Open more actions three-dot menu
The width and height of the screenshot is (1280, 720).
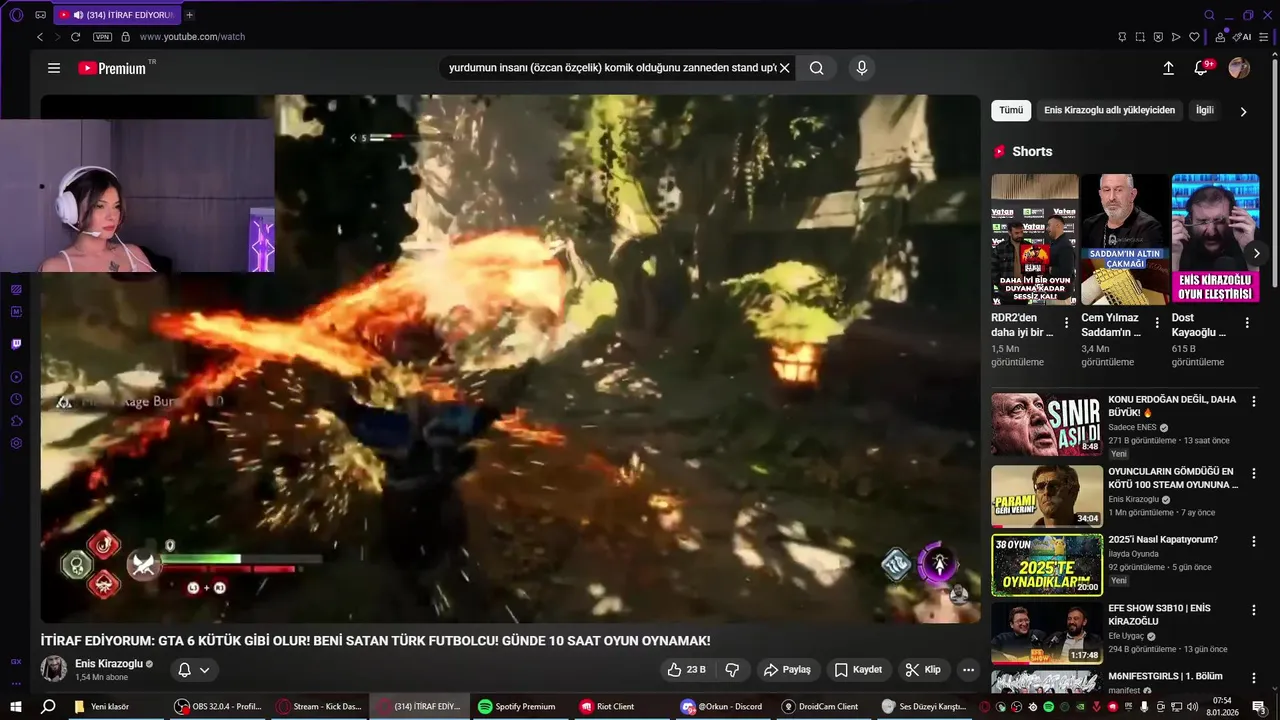pyautogui.click(x=968, y=670)
